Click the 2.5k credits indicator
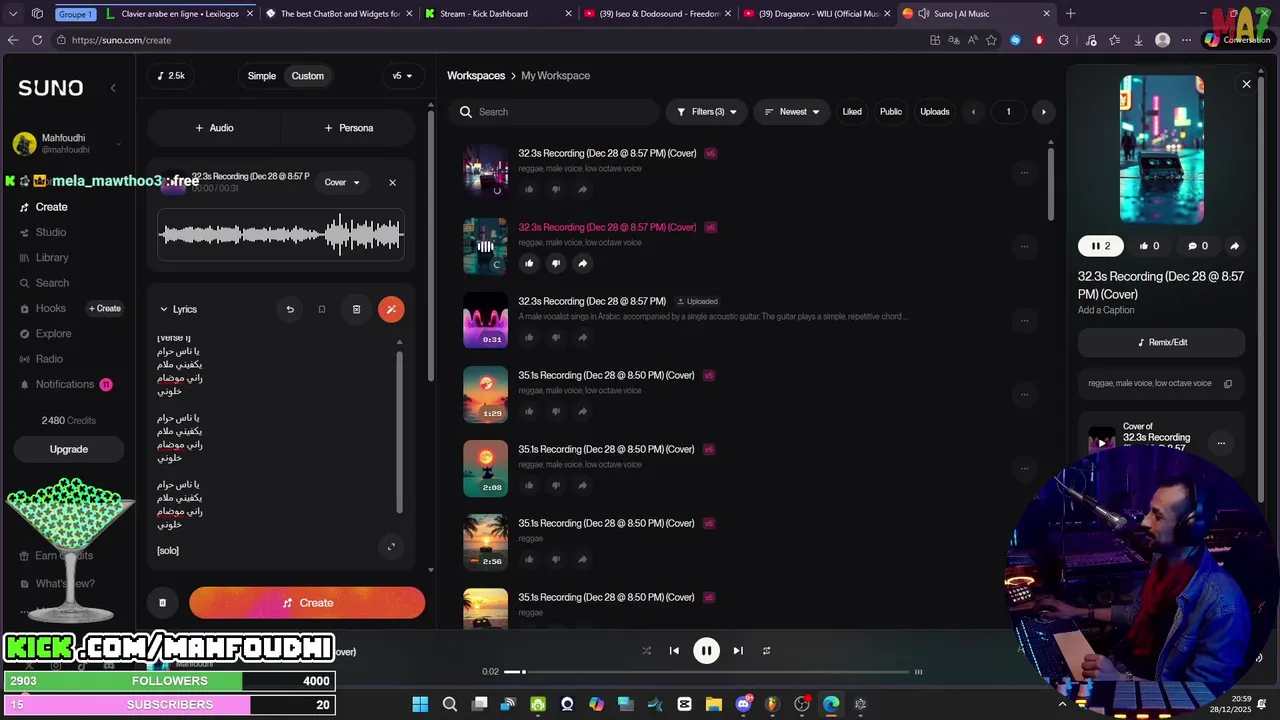 [x=170, y=76]
